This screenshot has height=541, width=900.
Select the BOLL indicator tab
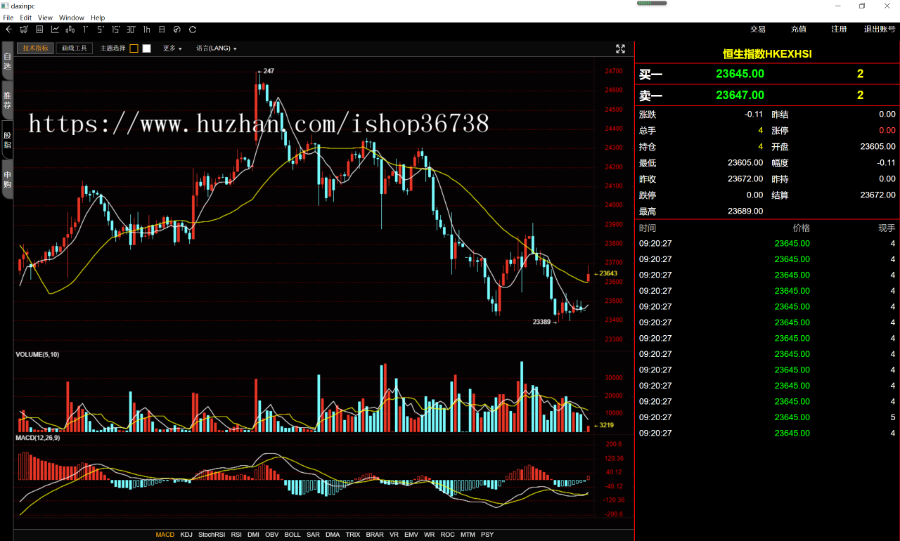tap(292, 535)
